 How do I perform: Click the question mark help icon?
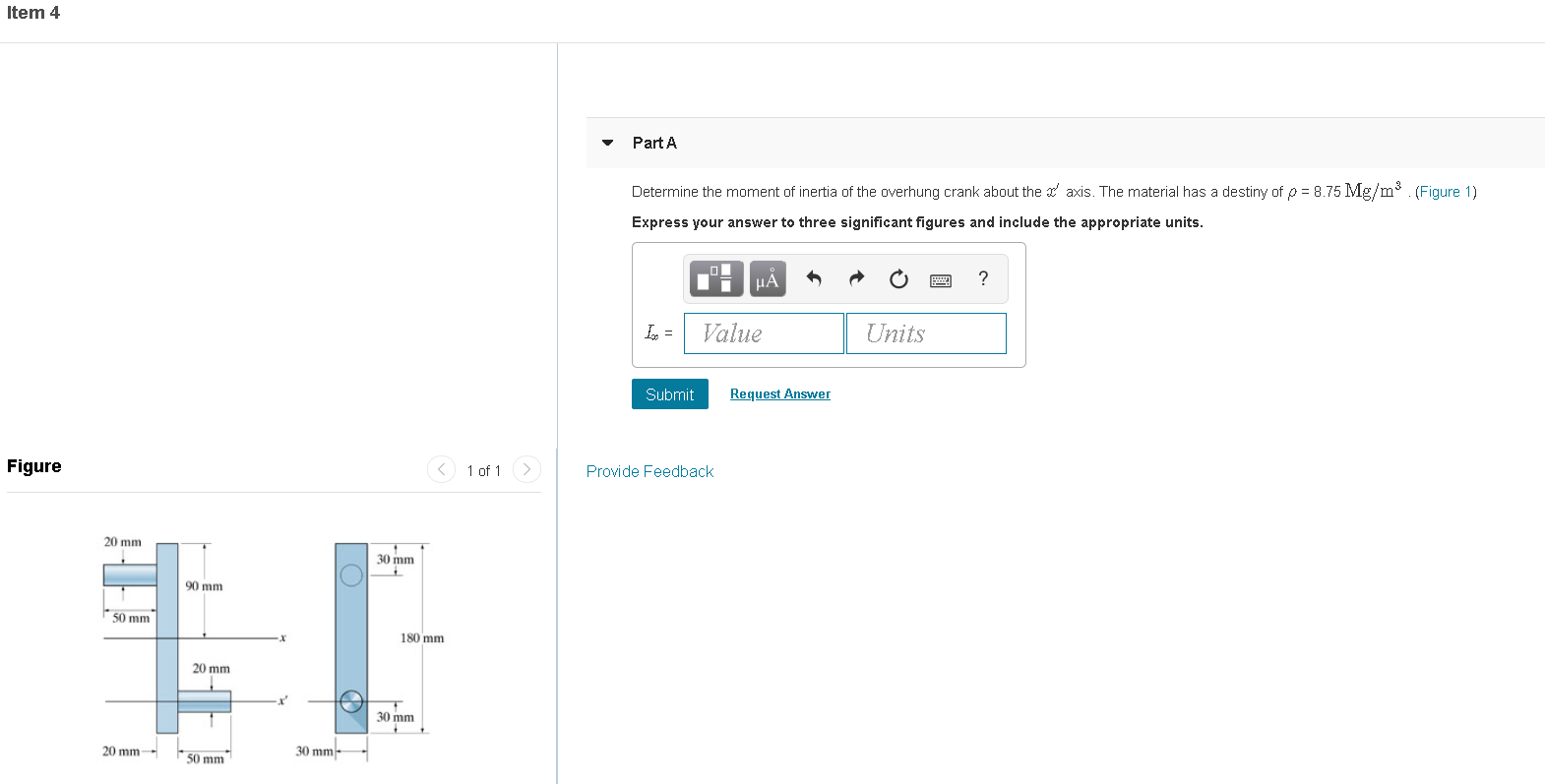[982, 278]
